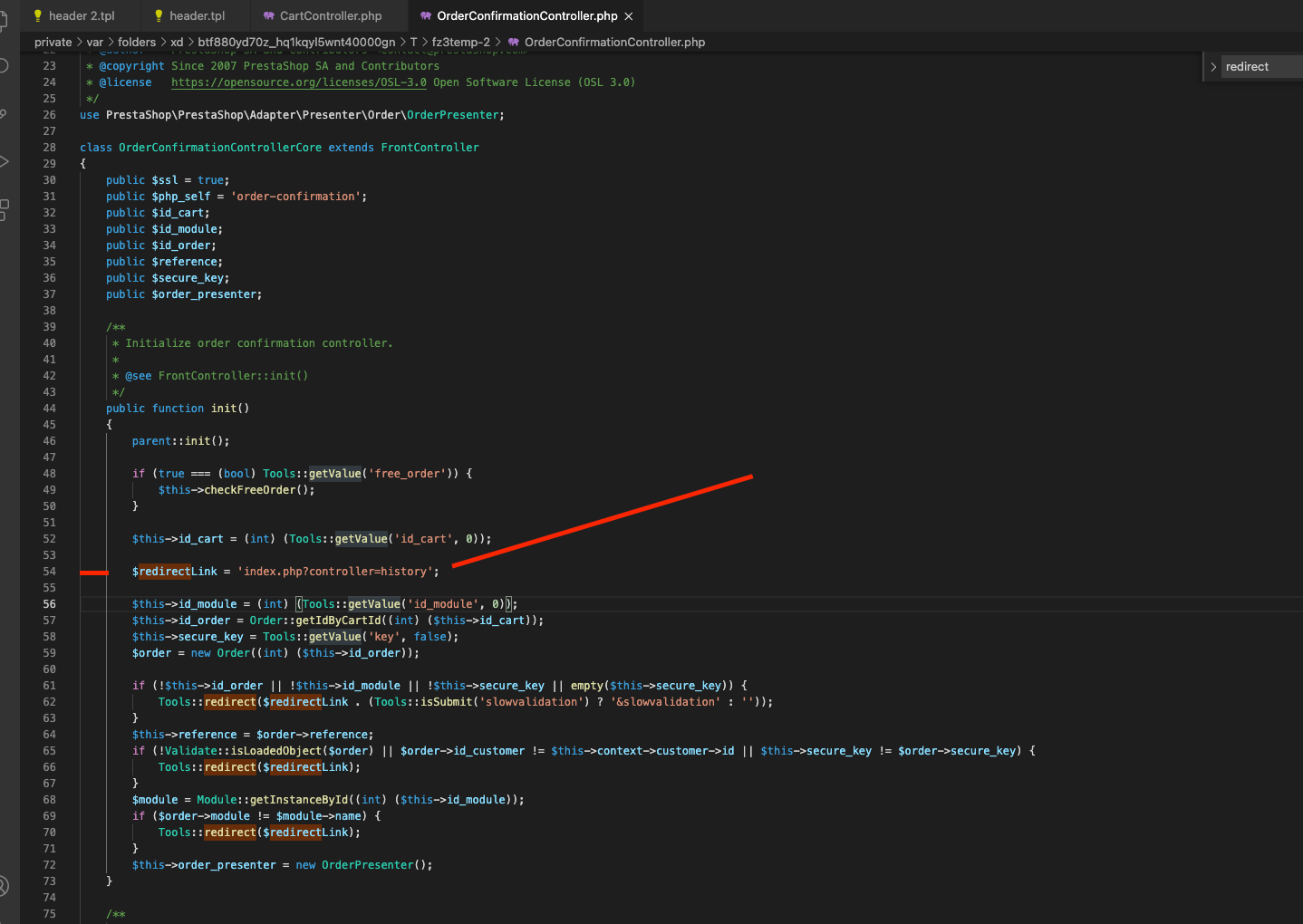Open OrderConfirmationController.php breadcrumb symbol list
Viewport: 1303px width, 924px height.
(614, 42)
